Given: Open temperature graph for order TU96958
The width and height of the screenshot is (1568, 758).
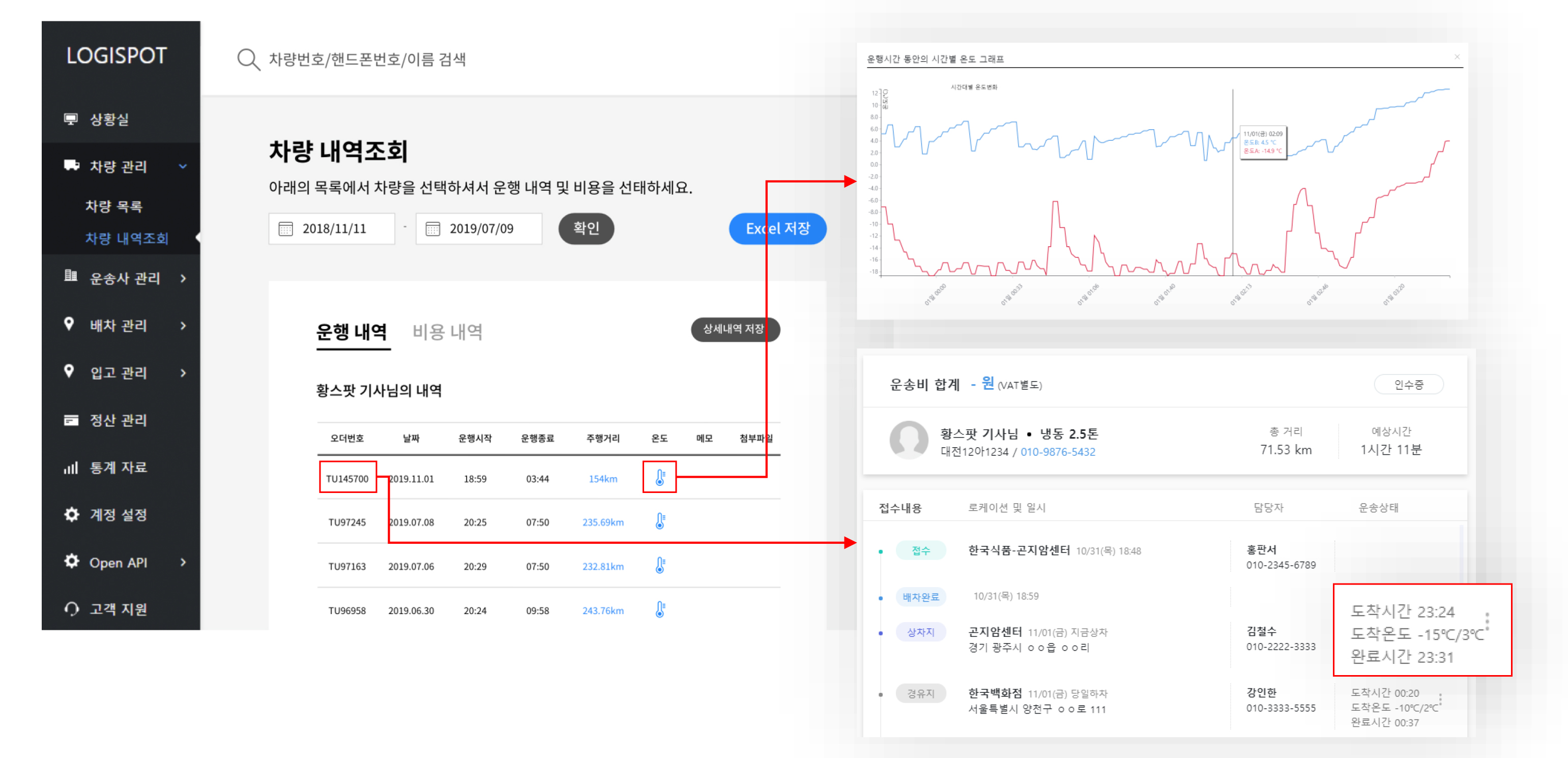Looking at the screenshot, I should click(660, 609).
